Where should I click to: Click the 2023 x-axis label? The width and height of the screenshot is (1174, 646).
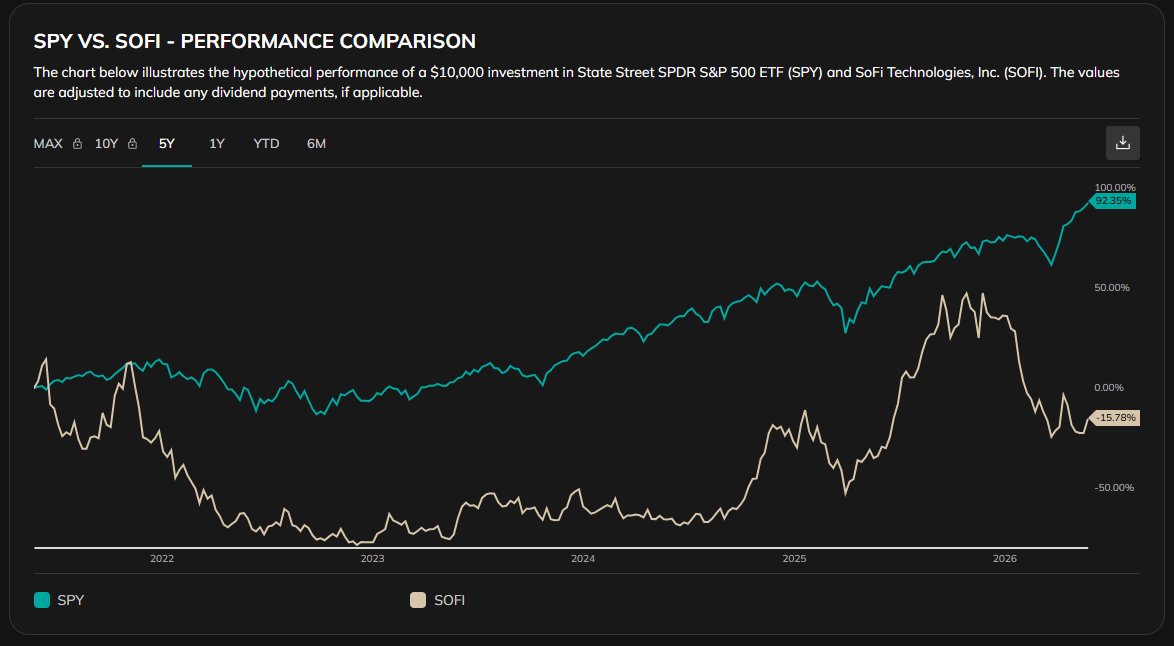point(372,558)
